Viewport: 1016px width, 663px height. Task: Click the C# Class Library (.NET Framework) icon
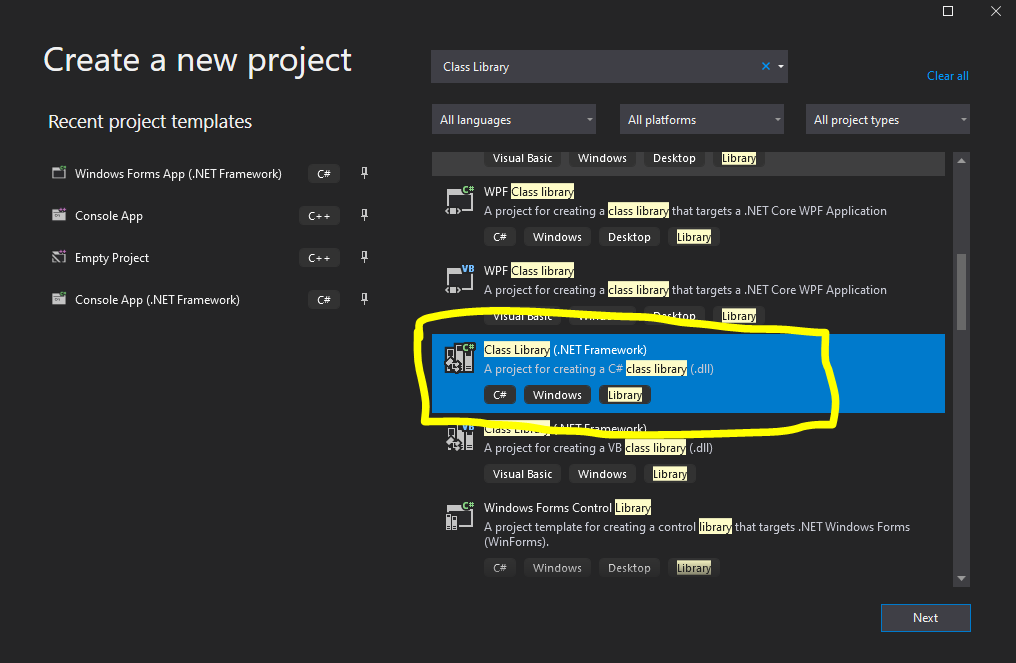pyautogui.click(x=459, y=358)
